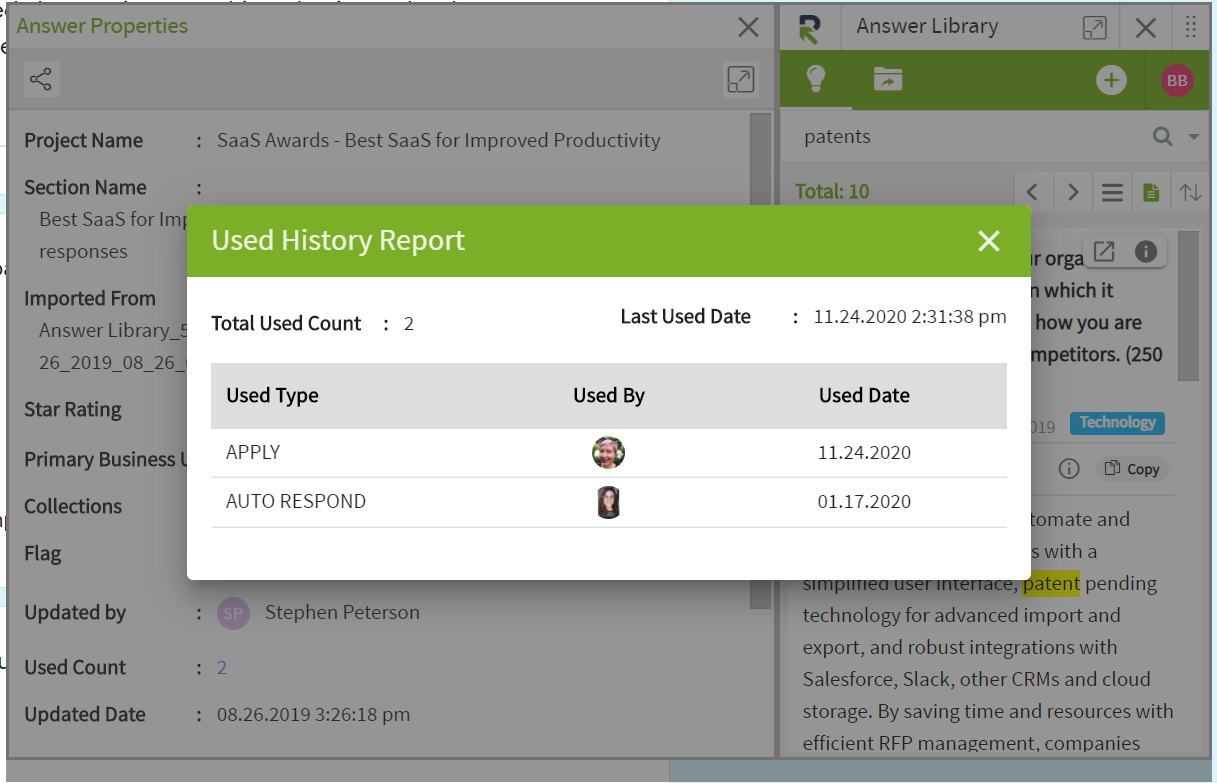Click the patents search field
The height and width of the screenshot is (783, 1217).
[x=970, y=136]
